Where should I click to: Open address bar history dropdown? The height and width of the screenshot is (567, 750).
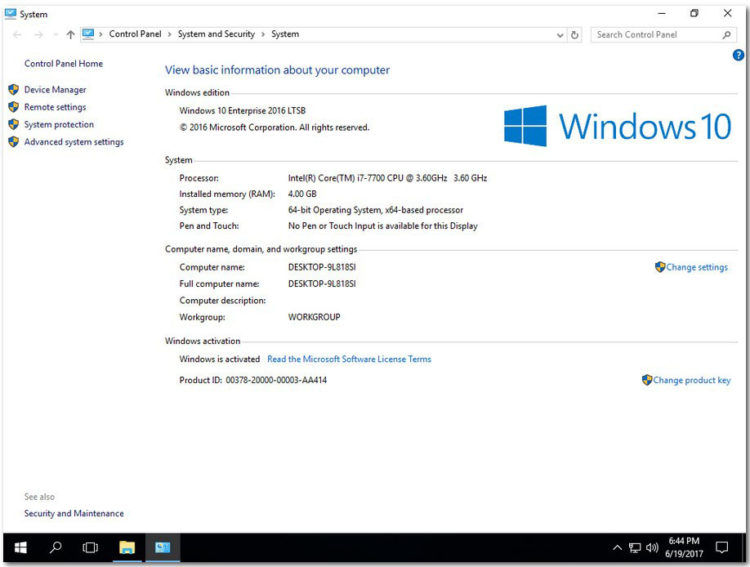[x=560, y=35]
